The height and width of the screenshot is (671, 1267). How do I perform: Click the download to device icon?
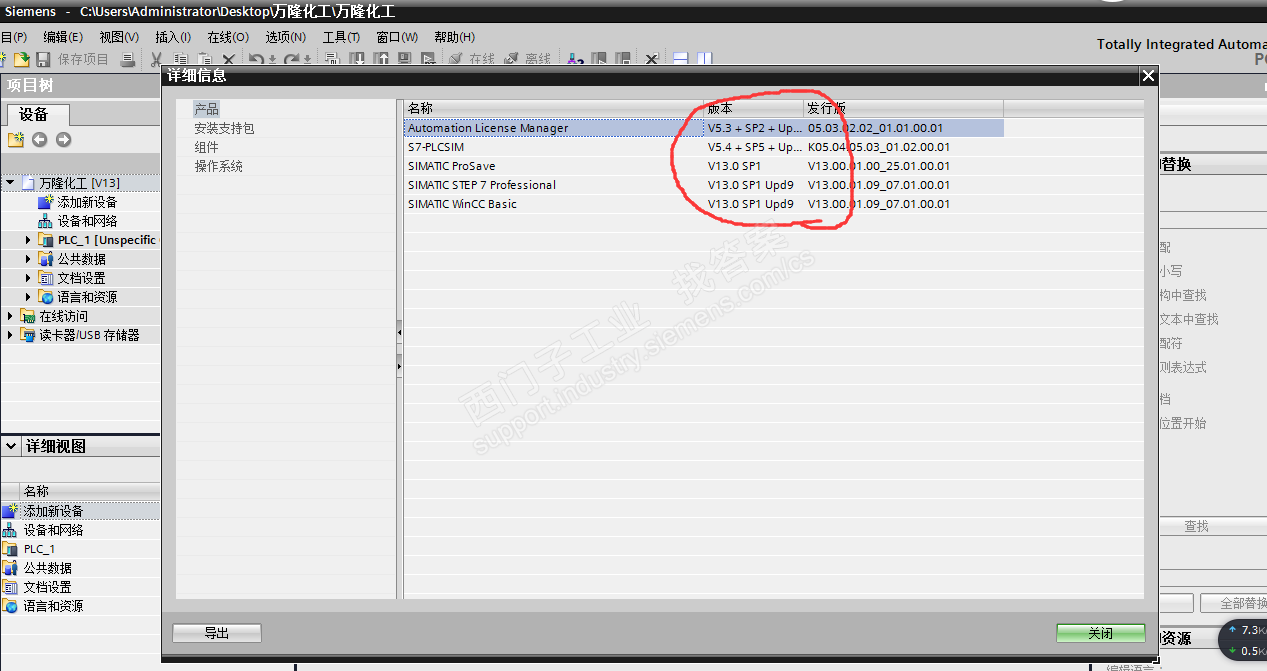click(x=359, y=60)
